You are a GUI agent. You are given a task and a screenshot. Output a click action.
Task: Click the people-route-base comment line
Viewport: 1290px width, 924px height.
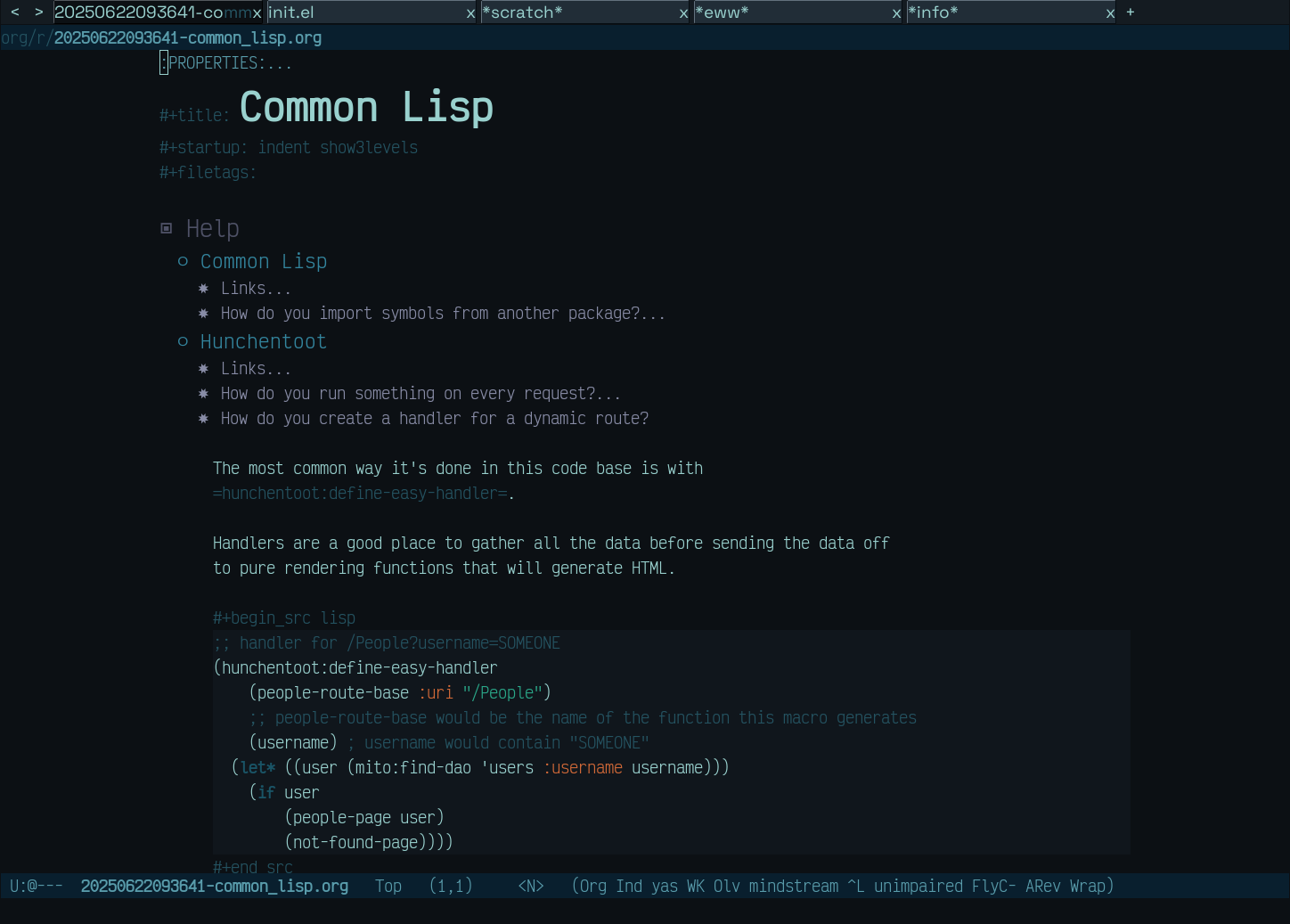pyautogui.click(x=583, y=718)
